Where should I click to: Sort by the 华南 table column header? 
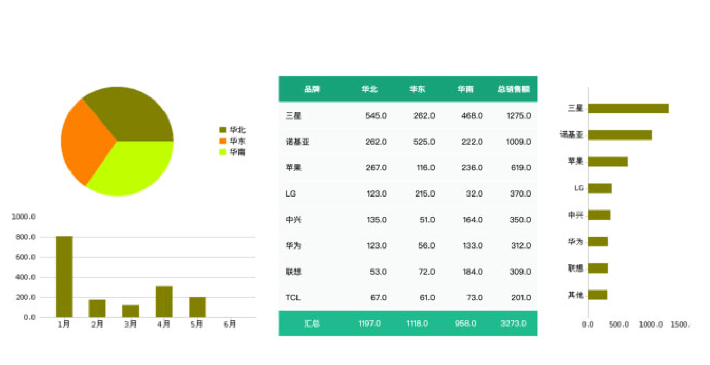(465, 89)
